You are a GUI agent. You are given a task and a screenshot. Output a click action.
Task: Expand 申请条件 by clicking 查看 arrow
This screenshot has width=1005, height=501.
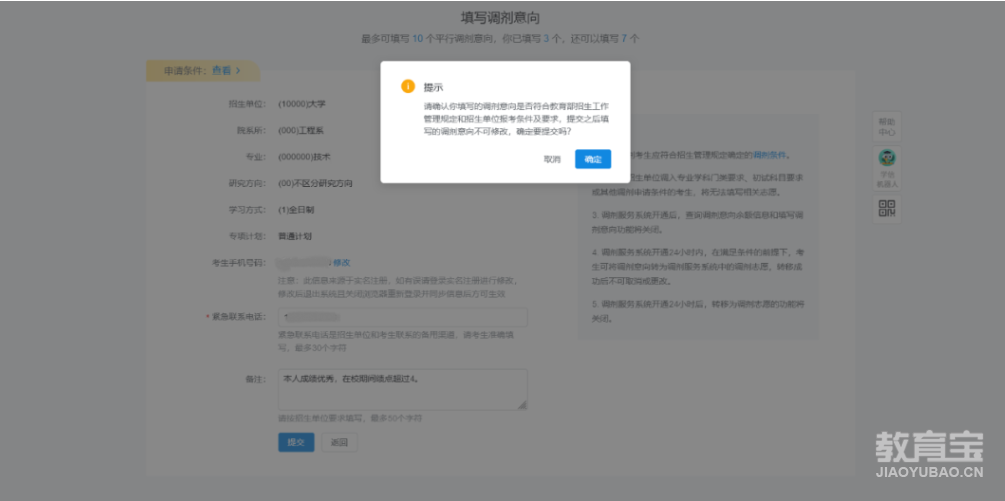(225, 70)
